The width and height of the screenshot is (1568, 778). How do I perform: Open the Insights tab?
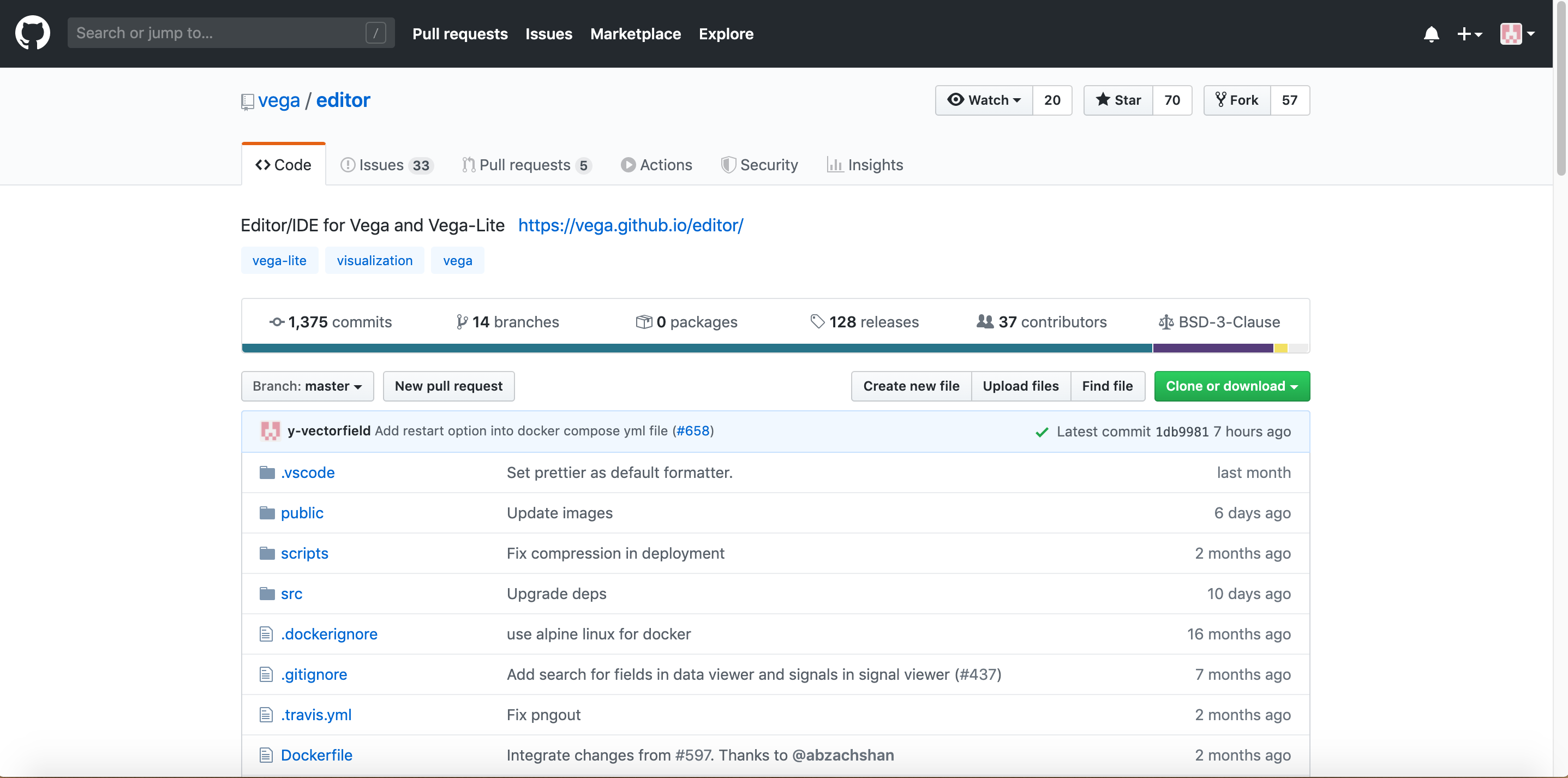click(x=865, y=165)
